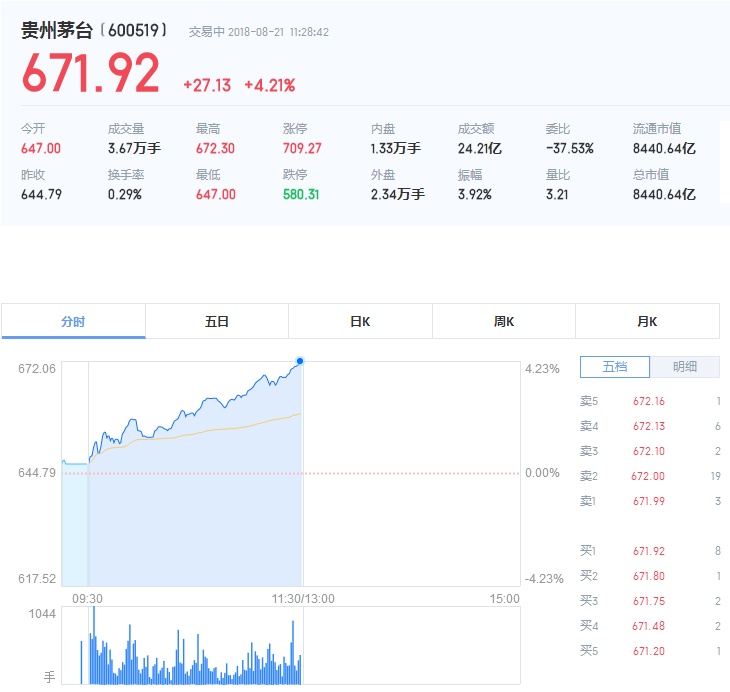This screenshot has height=692, width=730.
Task: Click the stock code 600519
Action: tap(134, 30)
